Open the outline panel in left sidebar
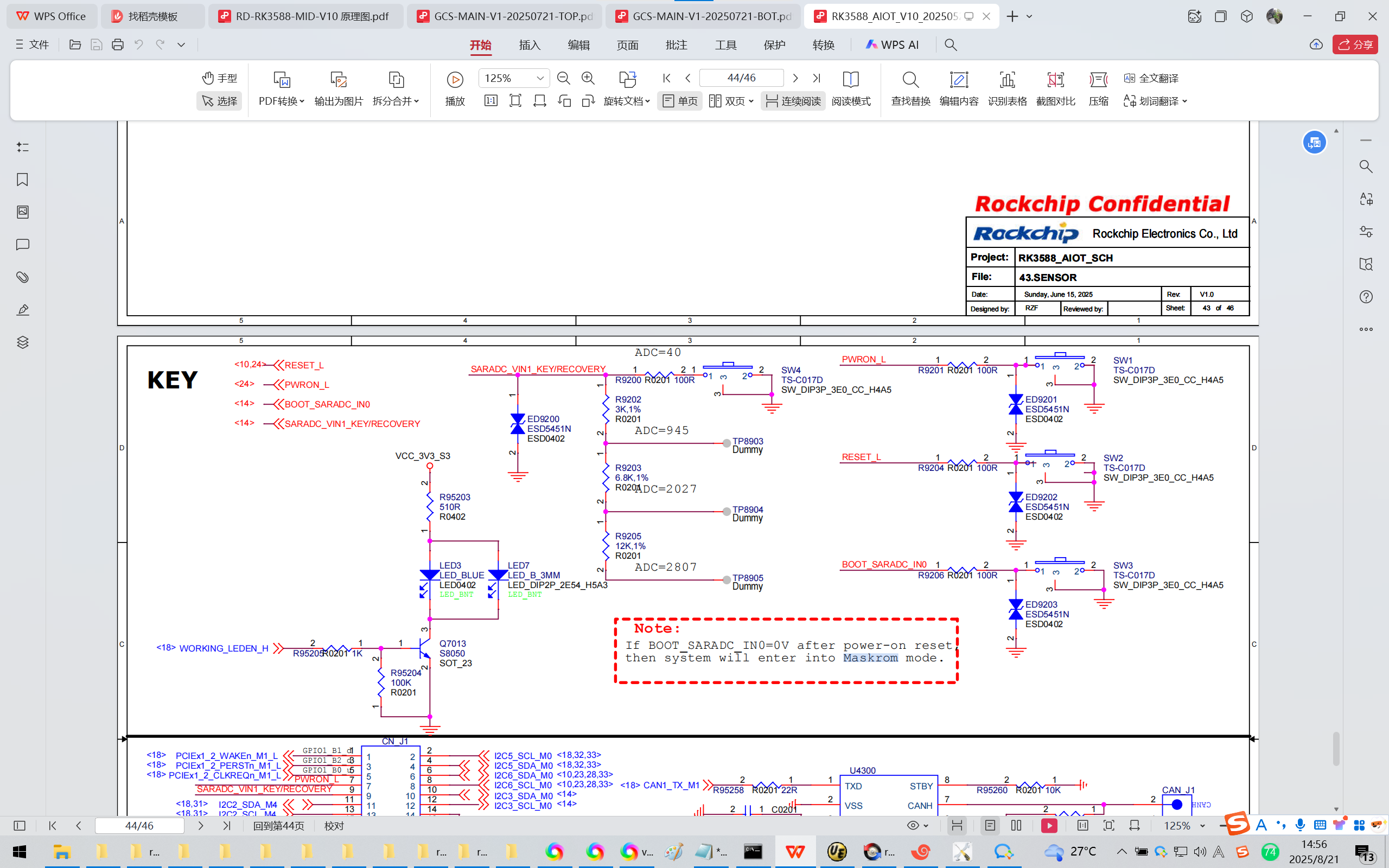This screenshot has height=868, width=1389. [22, 147]
